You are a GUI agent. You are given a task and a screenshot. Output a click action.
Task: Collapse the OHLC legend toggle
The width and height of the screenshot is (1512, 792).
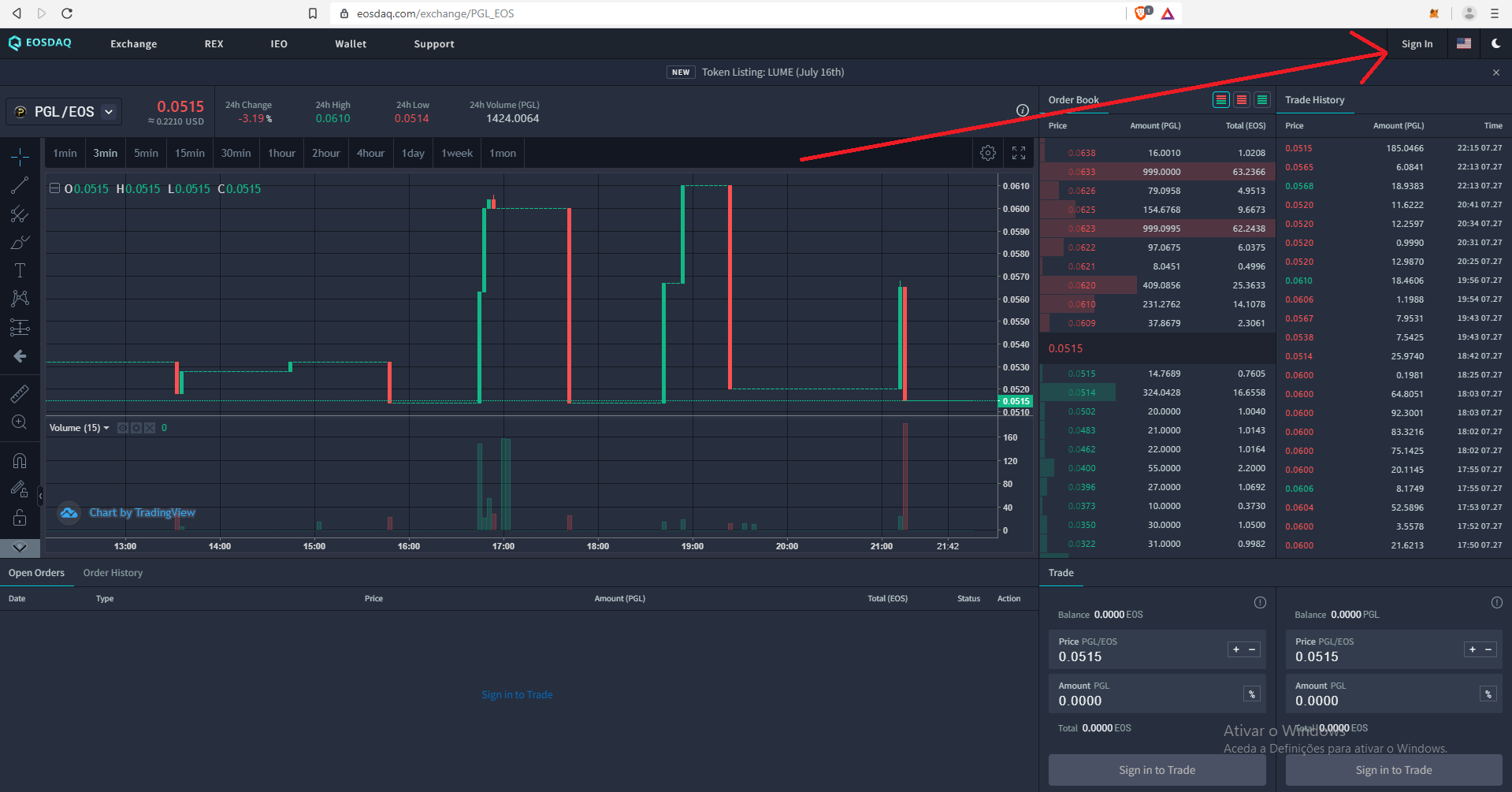pos(54,188)
